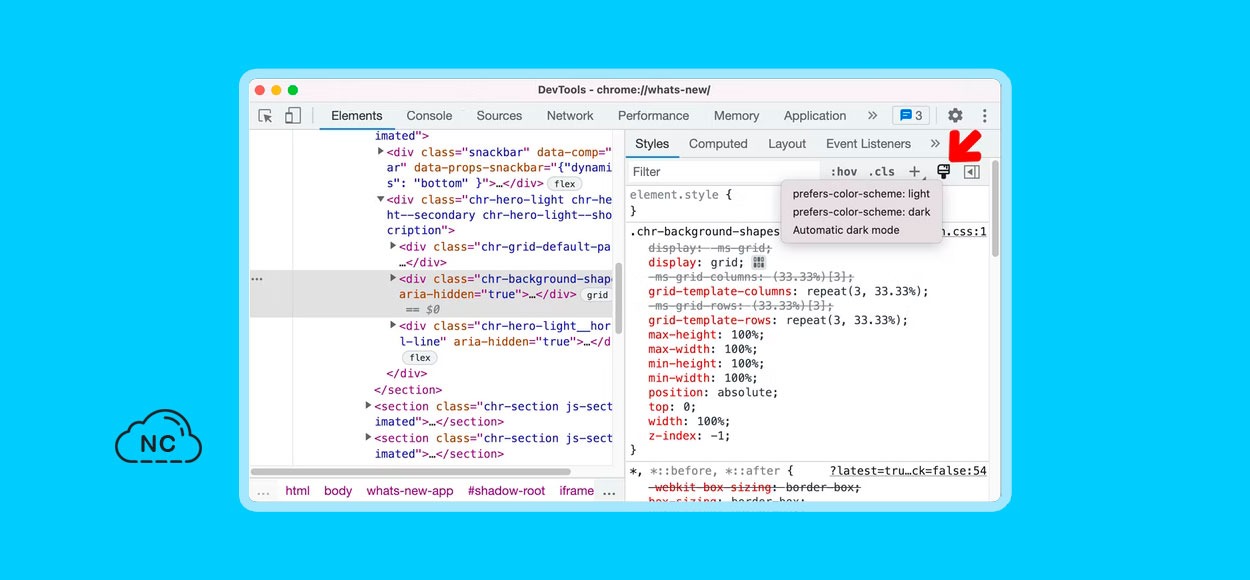Open the issues badge showing 3
The image size is (1250, 580).
pos(911,116)
